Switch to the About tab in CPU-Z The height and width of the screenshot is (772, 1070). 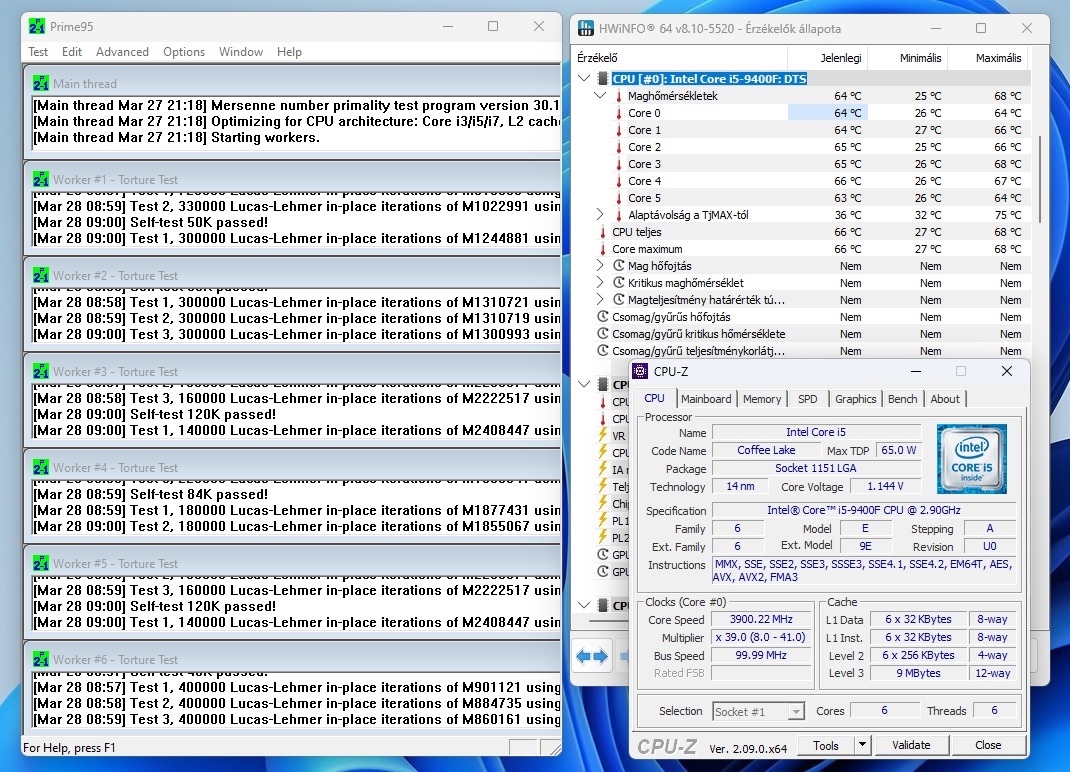(x=944, y=399)
